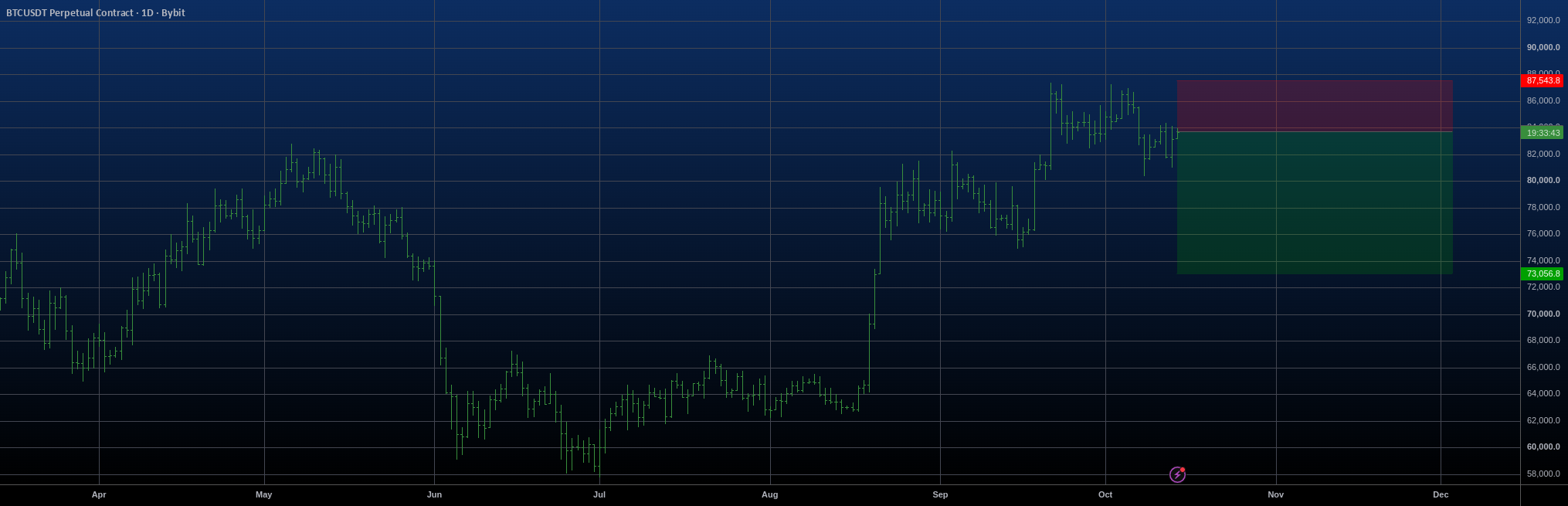Click the 82,000.0 price axis label
The height and width of the screenshot is (506, 1568).
(x=1543, y=154)
